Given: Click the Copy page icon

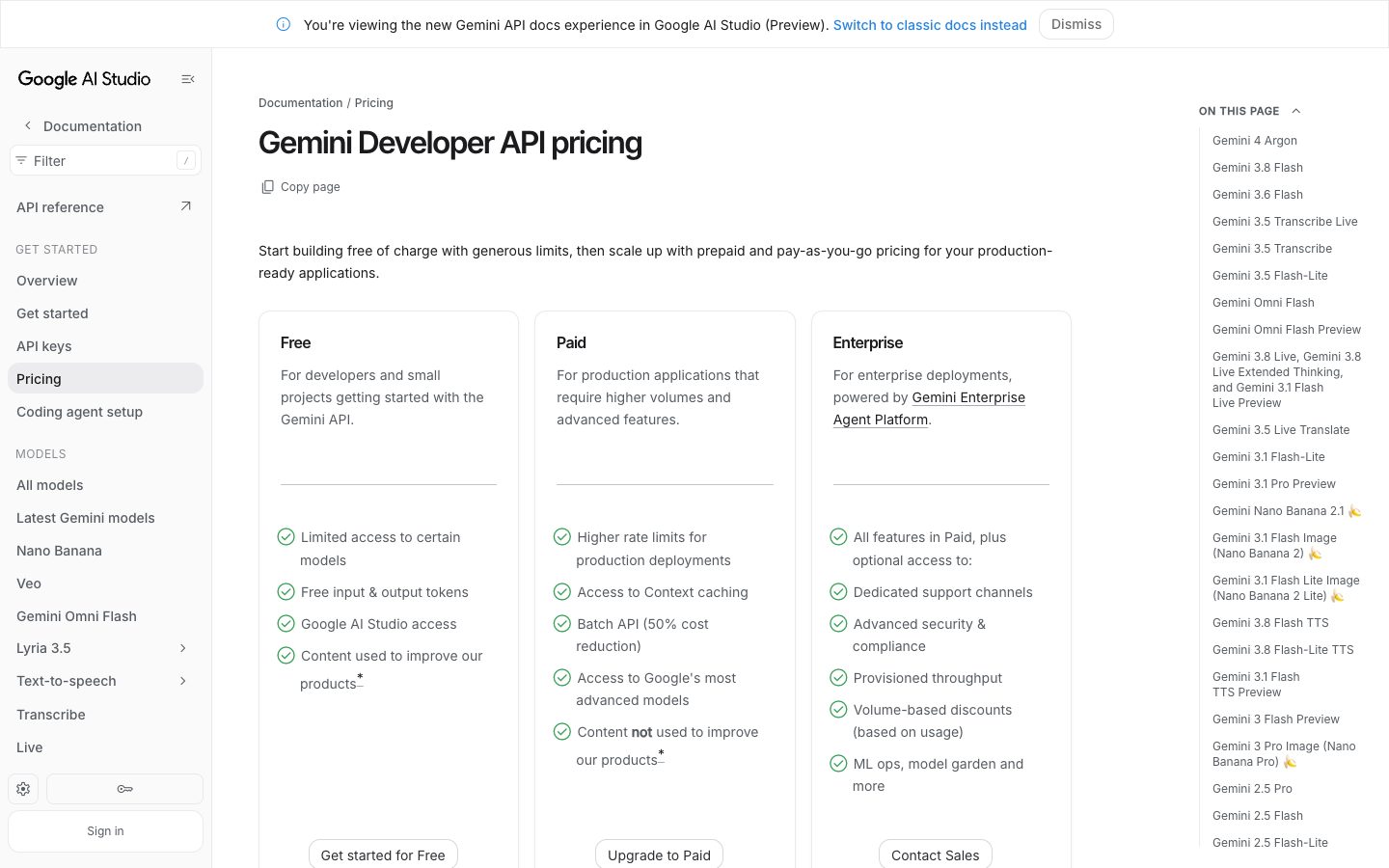Looking at the screenshot, I should [267, 187].
